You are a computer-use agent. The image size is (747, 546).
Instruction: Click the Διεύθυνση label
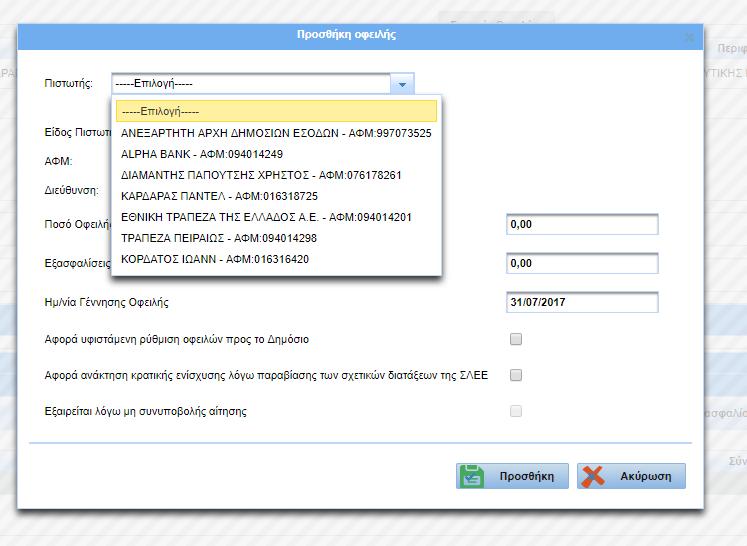(x=71, y=190)
